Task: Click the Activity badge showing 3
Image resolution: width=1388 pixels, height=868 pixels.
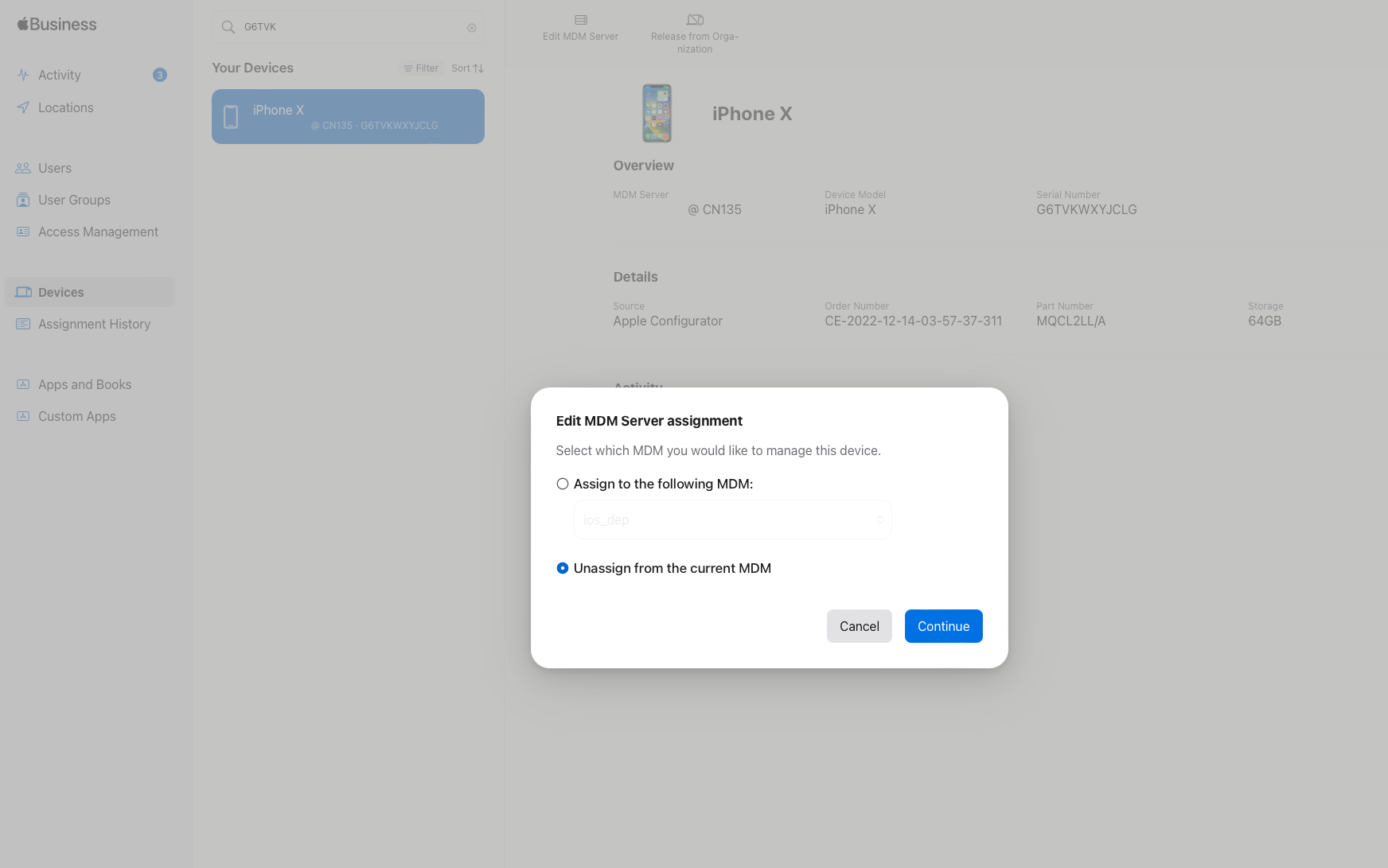Action: [159, 75]
